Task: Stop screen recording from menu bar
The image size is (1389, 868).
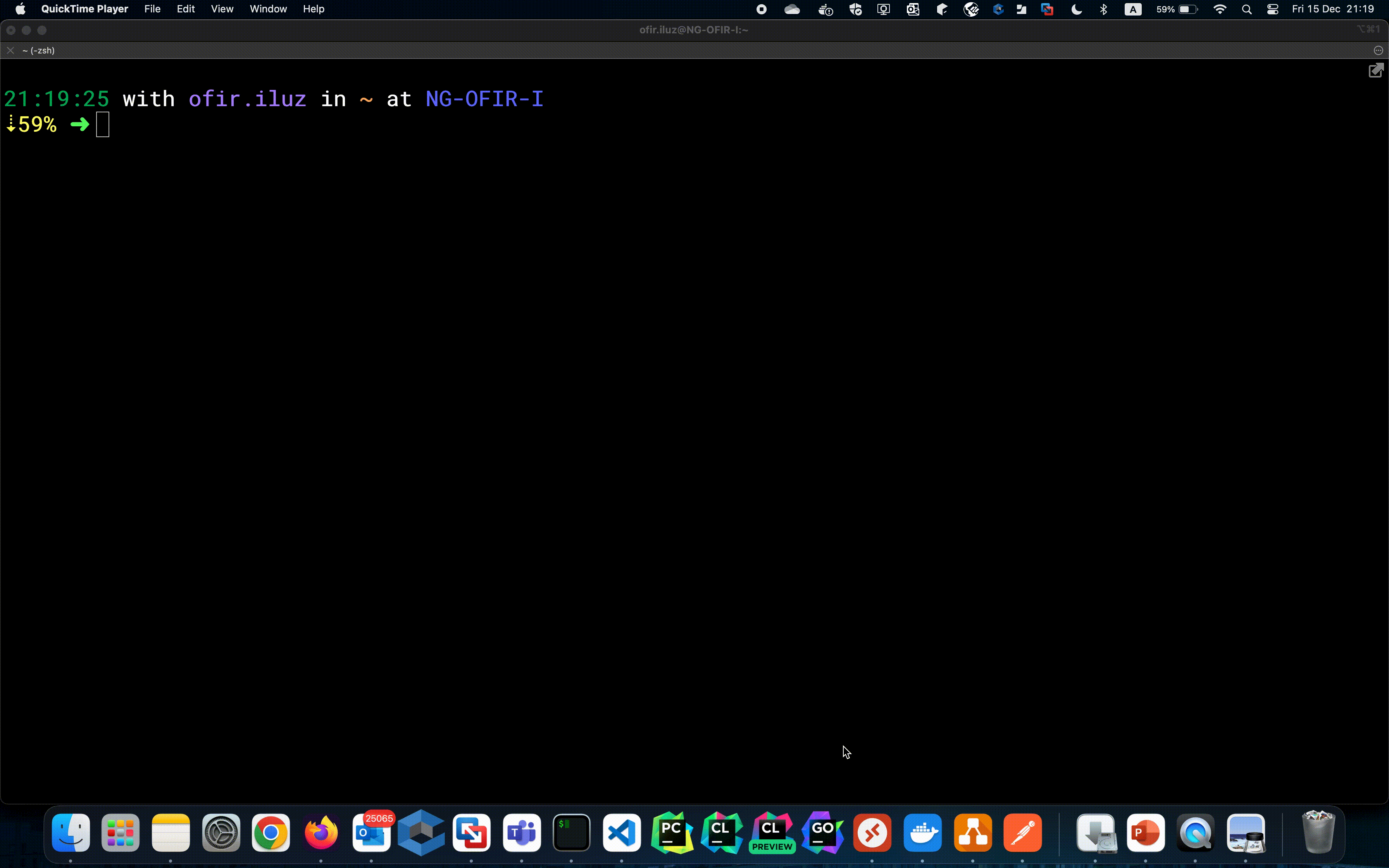Action: [x=762, y=9]
